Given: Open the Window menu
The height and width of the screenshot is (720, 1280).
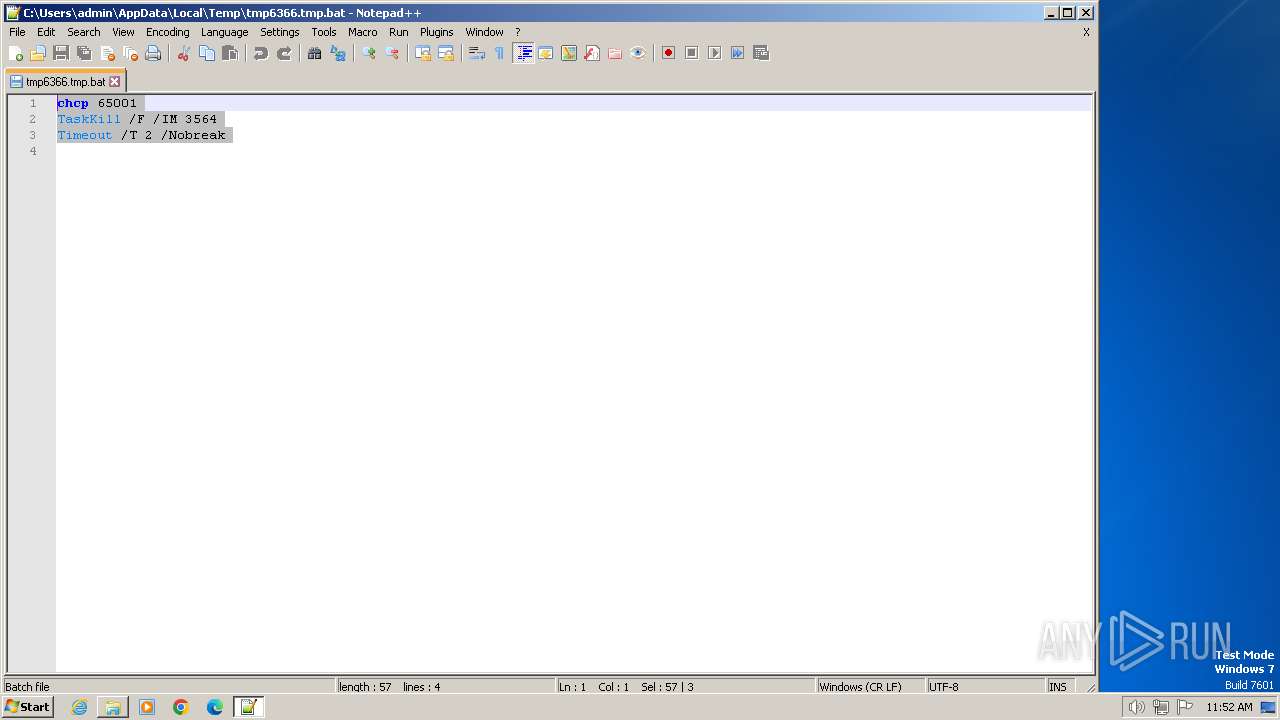Looking at the screenshot, I should pos(484,32).
